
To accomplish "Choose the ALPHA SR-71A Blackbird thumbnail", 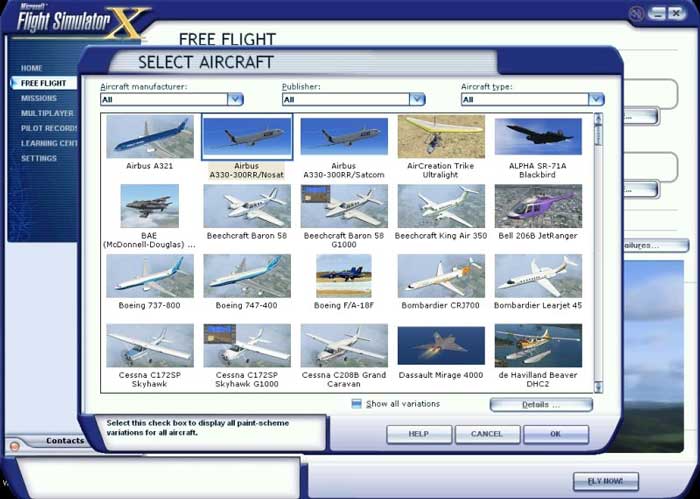I will click(x=538, y=137).
